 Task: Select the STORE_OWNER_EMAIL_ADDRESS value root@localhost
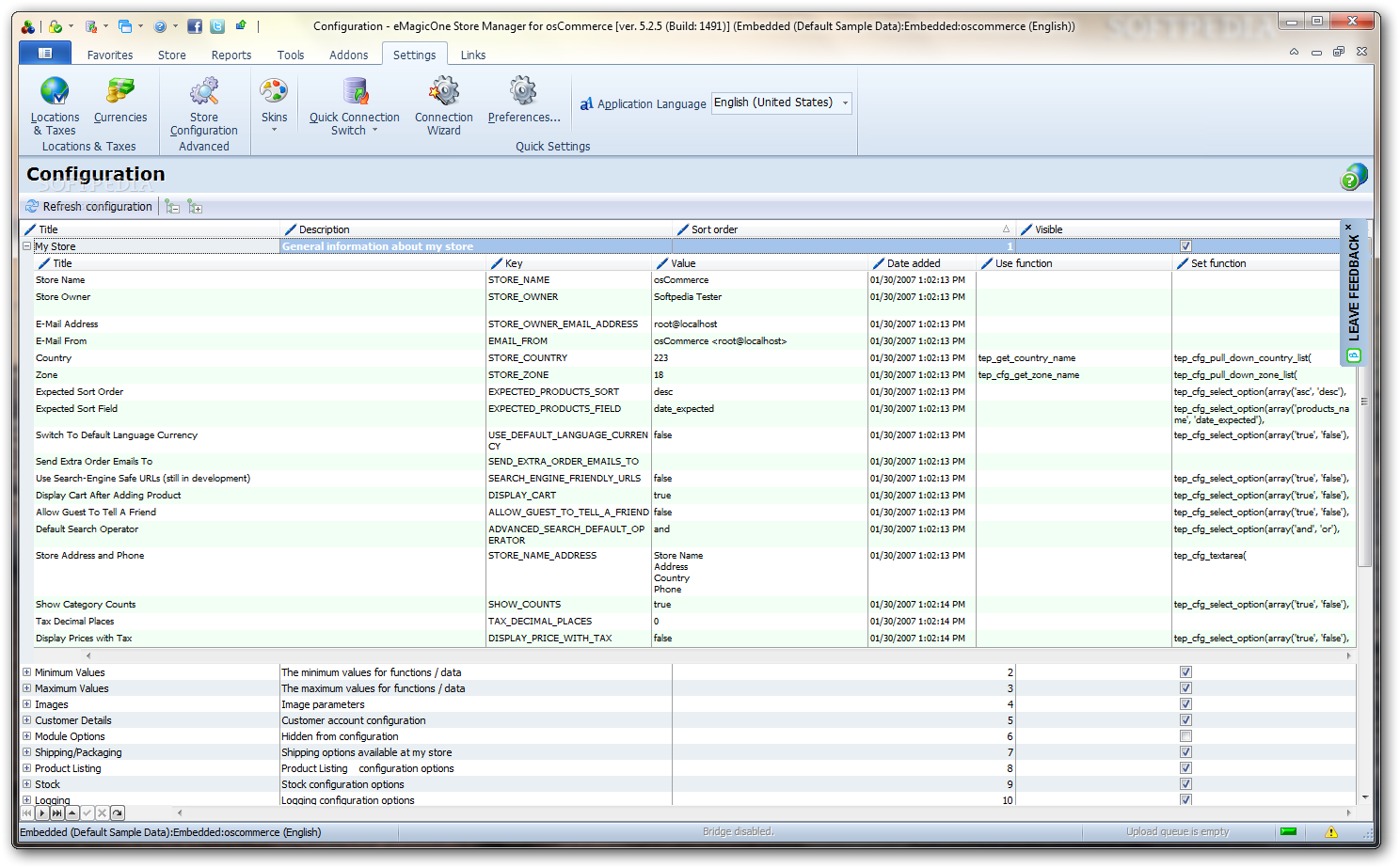[686, 324]
